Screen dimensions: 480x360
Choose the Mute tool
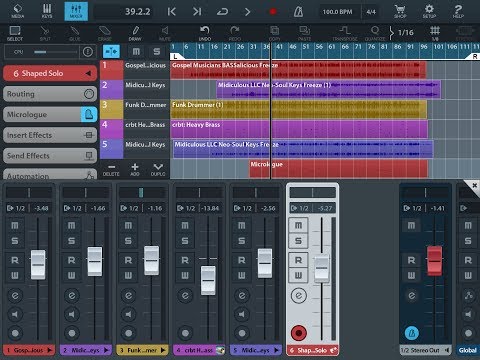click(165, 33)
